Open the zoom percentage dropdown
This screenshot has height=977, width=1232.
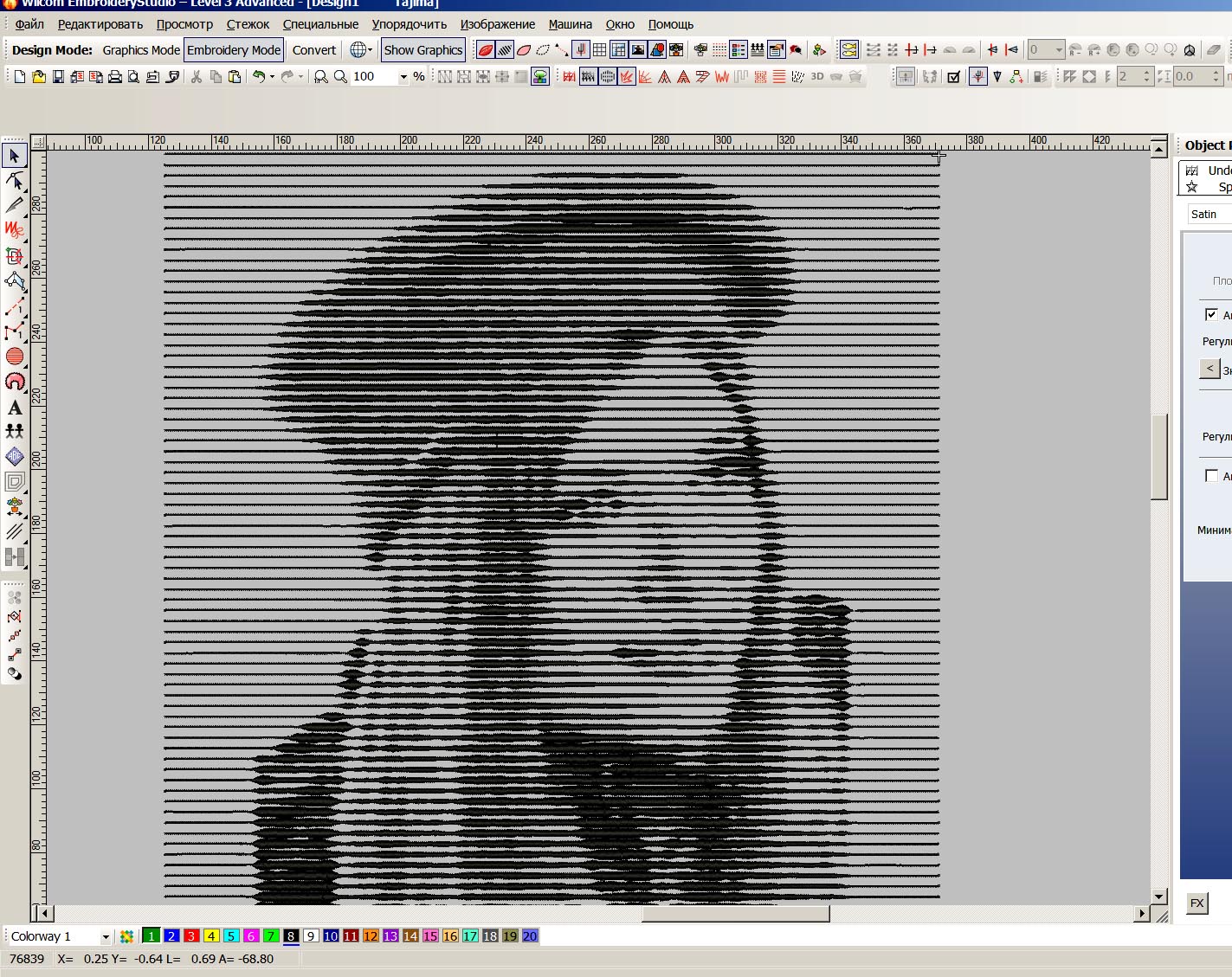click(403, 77)
